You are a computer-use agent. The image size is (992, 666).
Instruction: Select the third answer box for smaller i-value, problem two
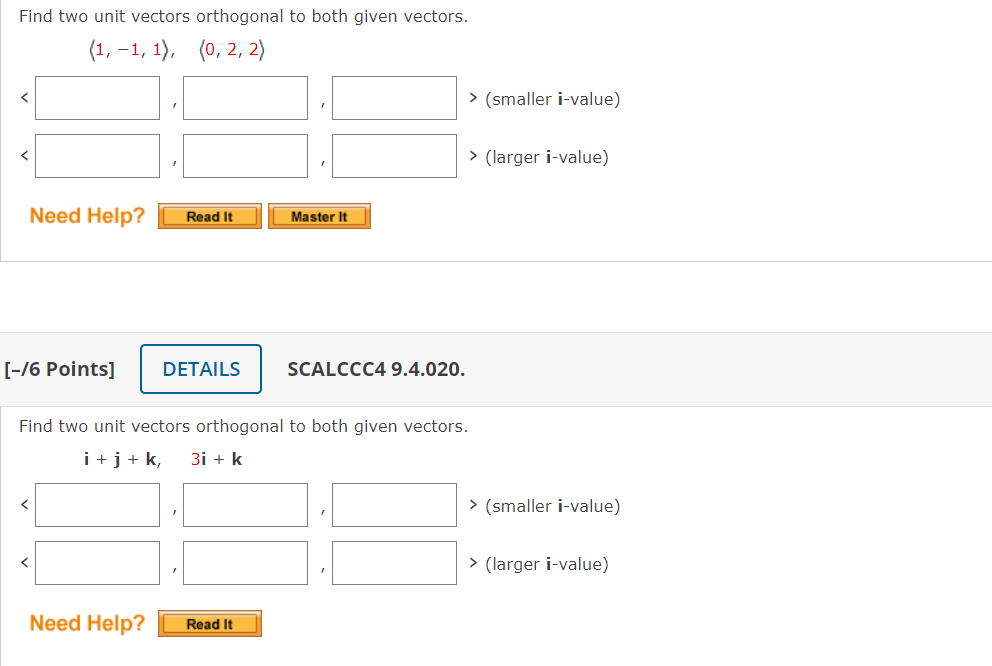tap(393, 504)
